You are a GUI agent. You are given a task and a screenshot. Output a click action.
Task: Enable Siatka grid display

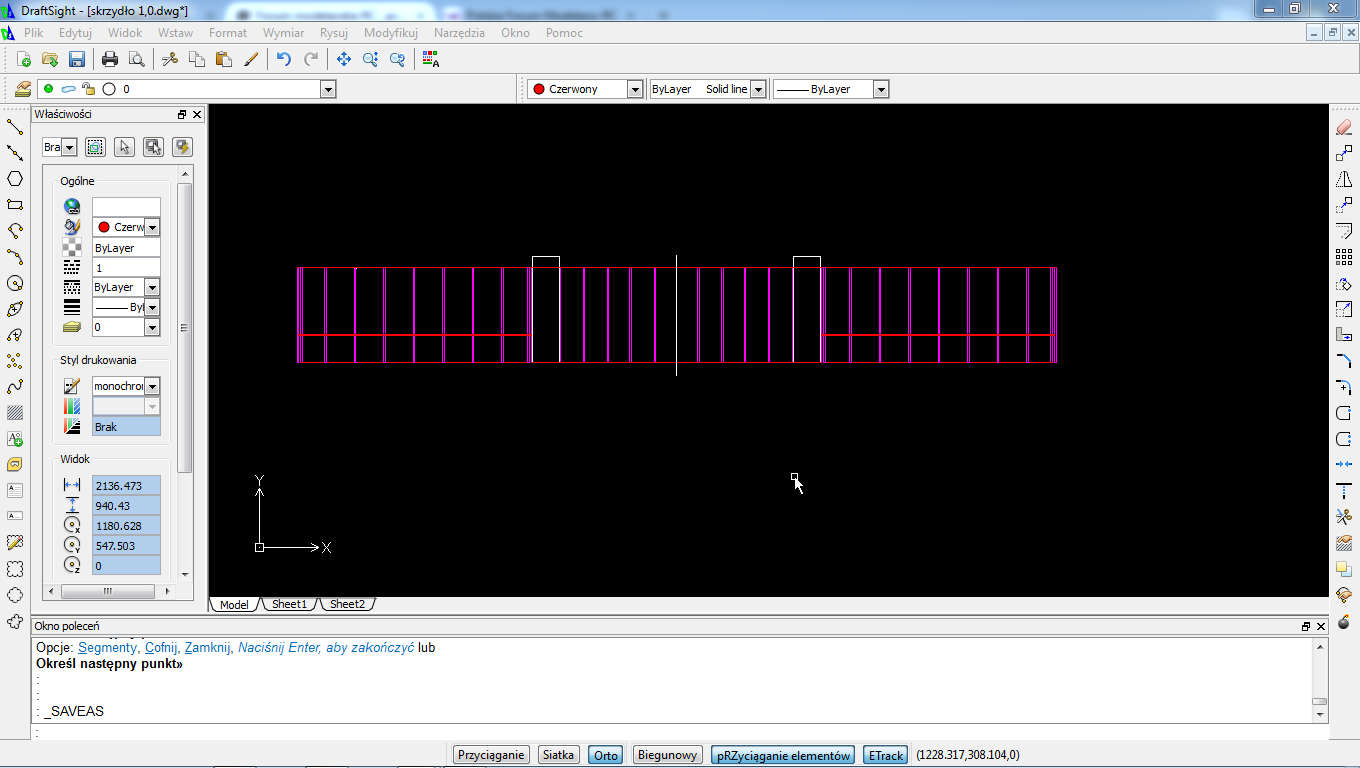(x=559, y=755)
